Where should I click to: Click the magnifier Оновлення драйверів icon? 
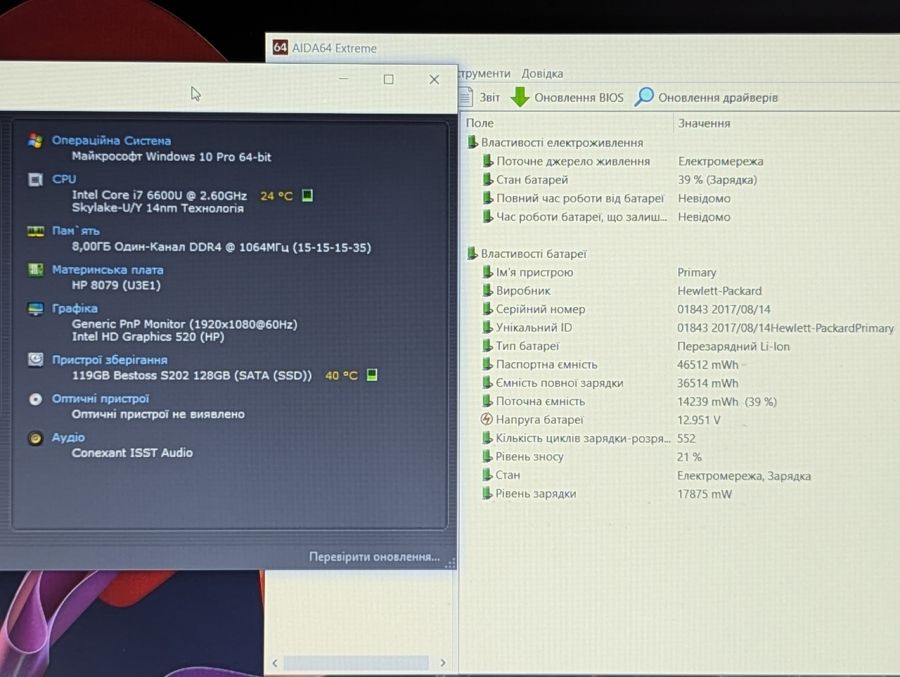coord(644,96)
